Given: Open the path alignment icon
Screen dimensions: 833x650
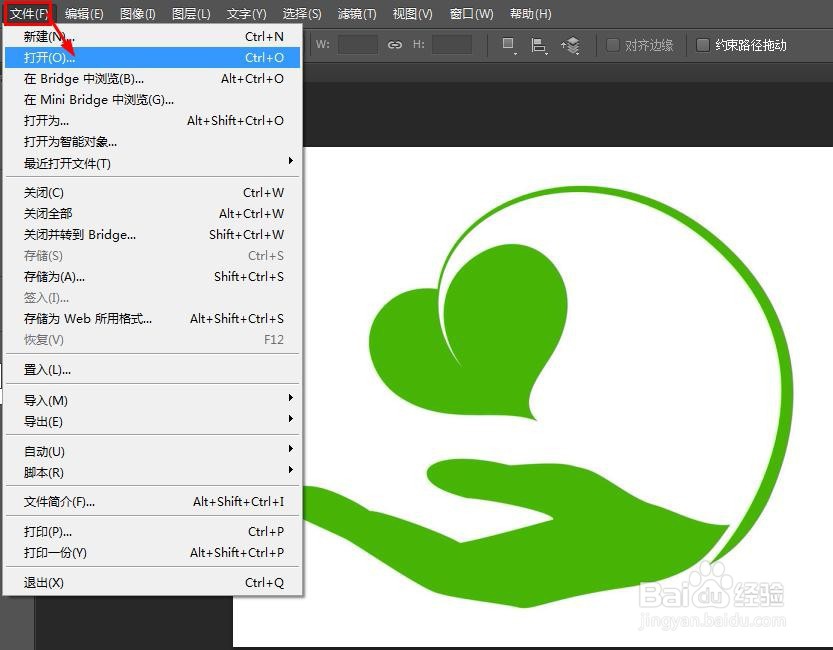Looking at the screenshot, I should pos(539,46).
